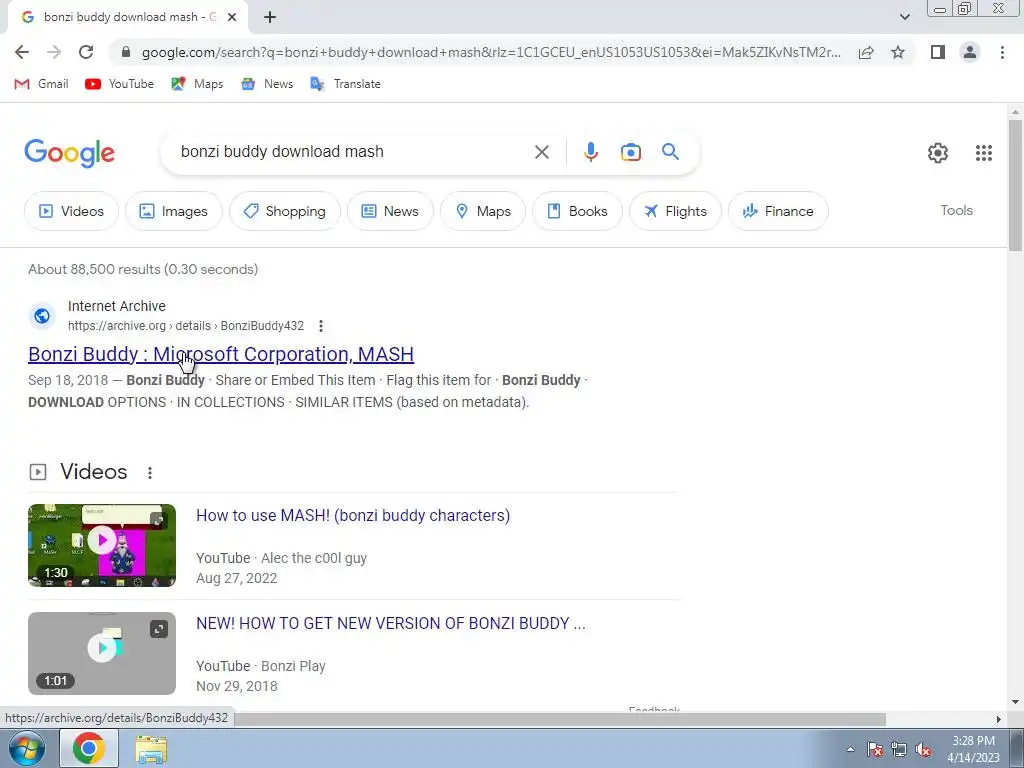
Task: Show hidden system tray icons
Action: pyautogui.click(x=850, y=749)
